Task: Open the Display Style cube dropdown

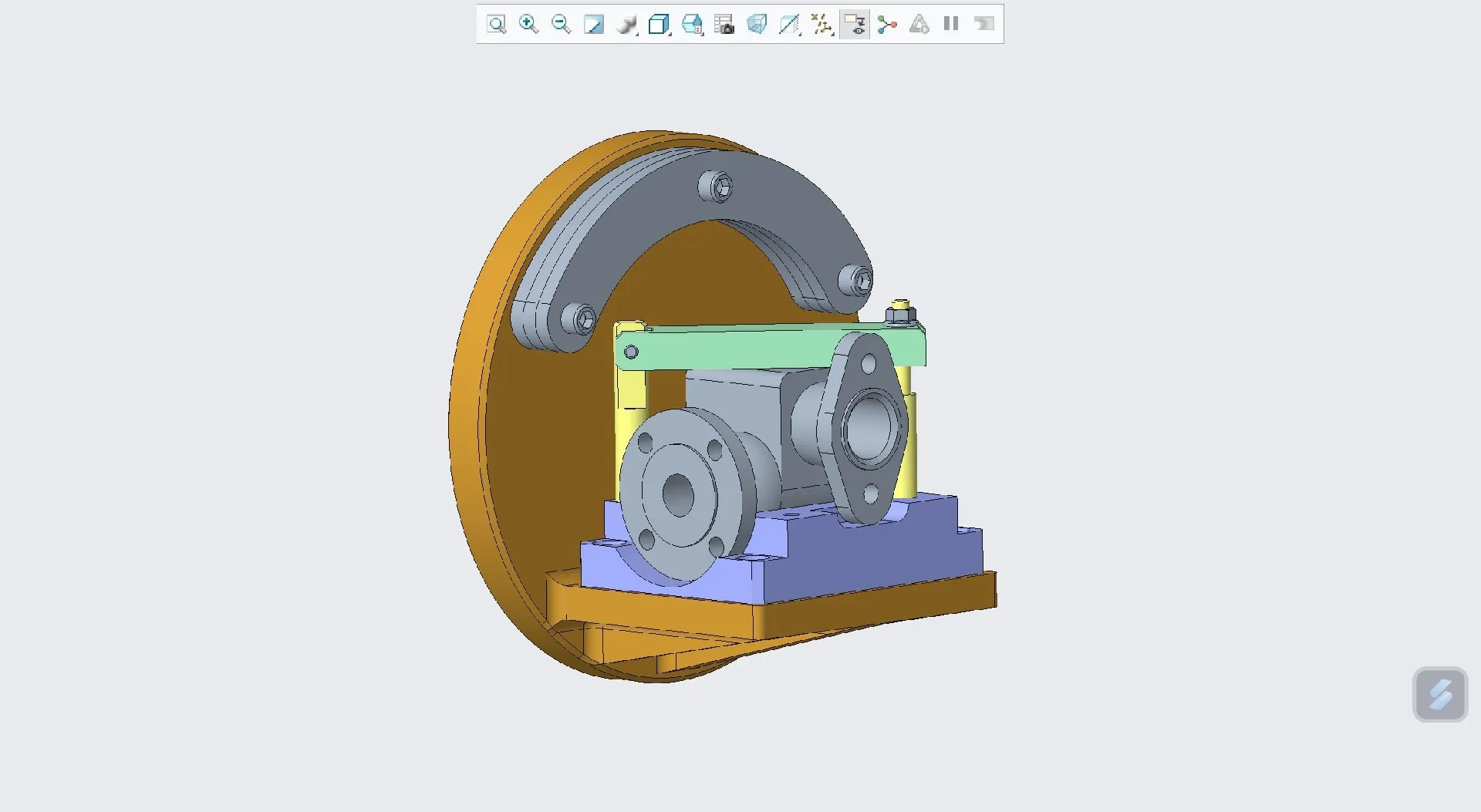Action: pos(660,25)
